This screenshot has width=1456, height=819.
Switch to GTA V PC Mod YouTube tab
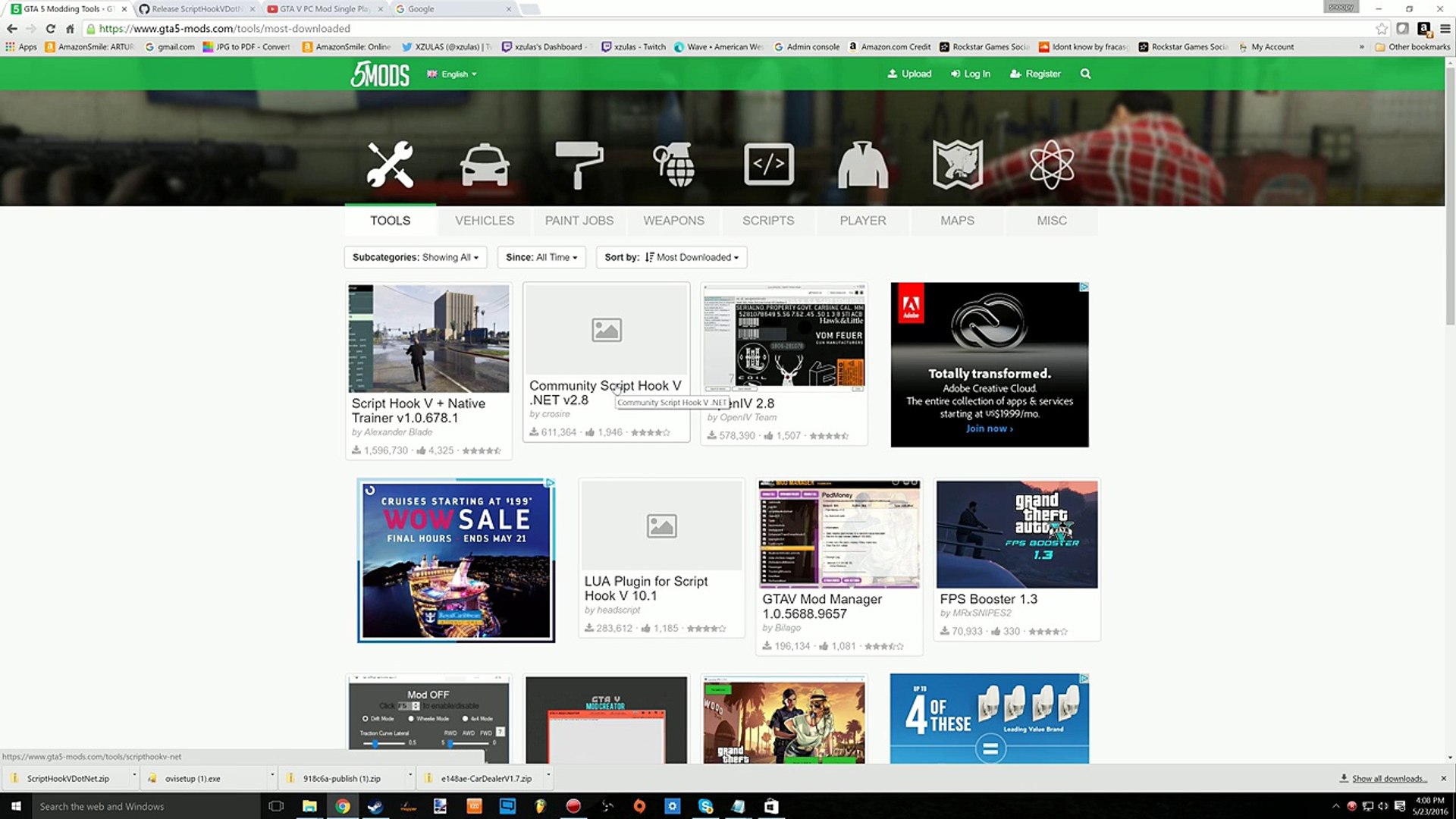tap(324, 9)
